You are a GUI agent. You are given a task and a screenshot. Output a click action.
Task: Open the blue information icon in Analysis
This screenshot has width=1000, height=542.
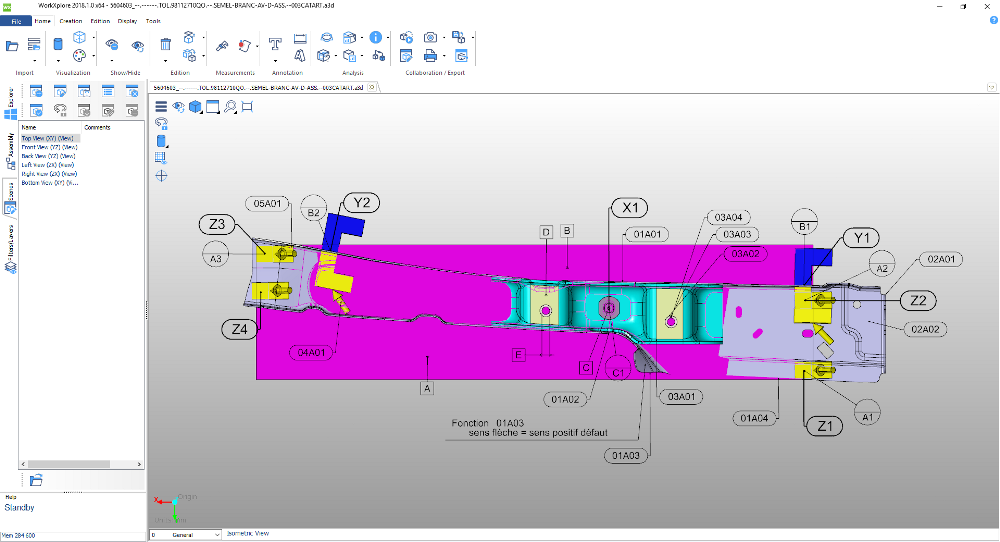(x=376, y=38)
